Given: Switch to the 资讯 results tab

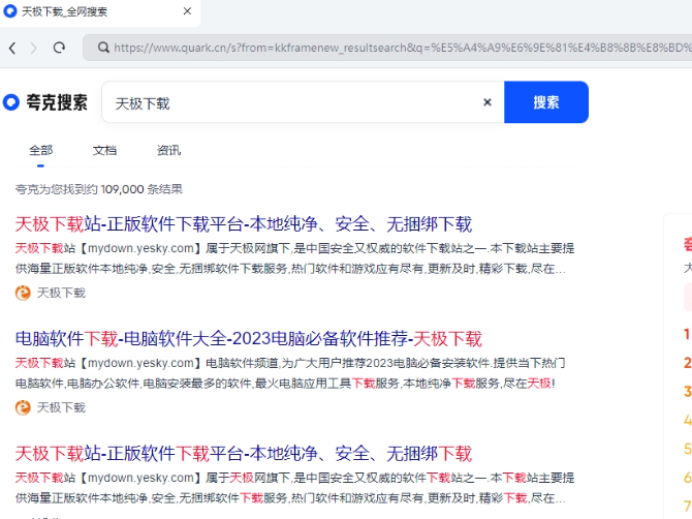Looking at the screenshot, I should [169, 150].
